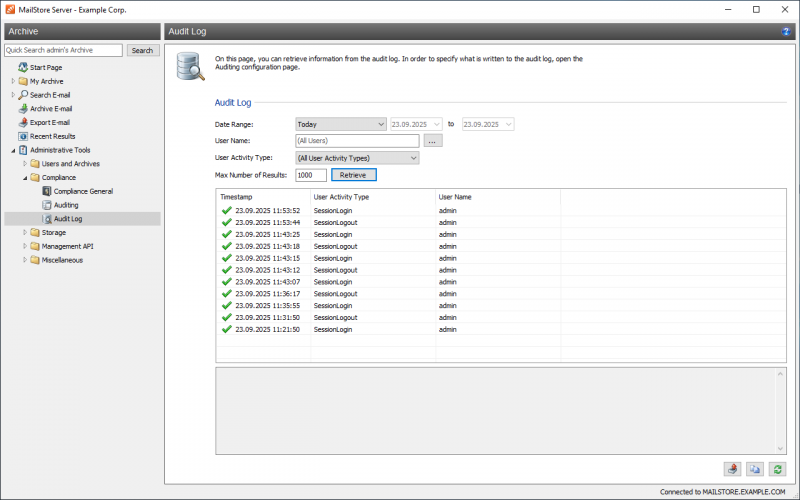The height and width of the screenshot is (500, 800).
Task: Open Recent Results in the sidebar
Action: [52, 136]
